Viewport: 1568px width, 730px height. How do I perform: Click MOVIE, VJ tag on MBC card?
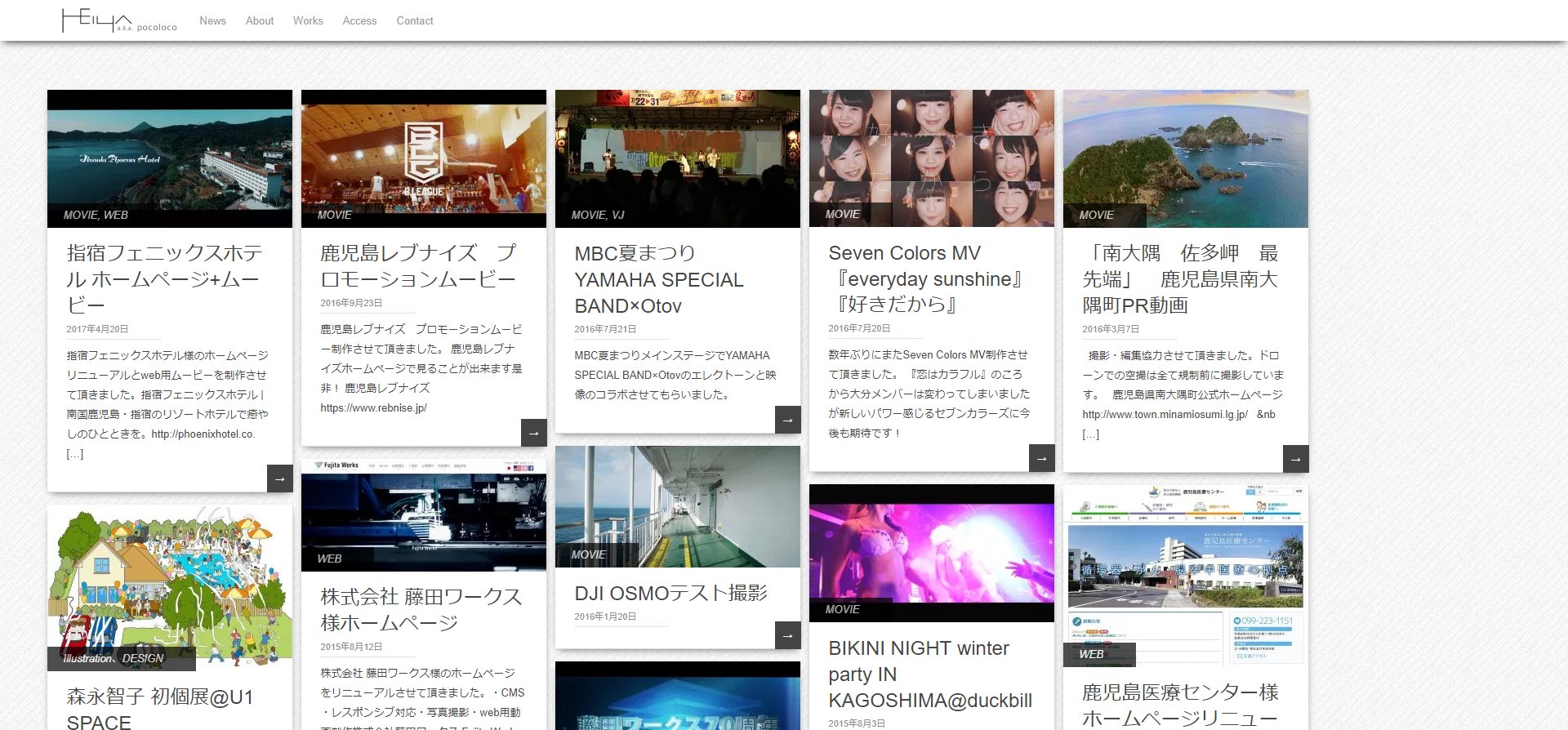coord(598,215)
